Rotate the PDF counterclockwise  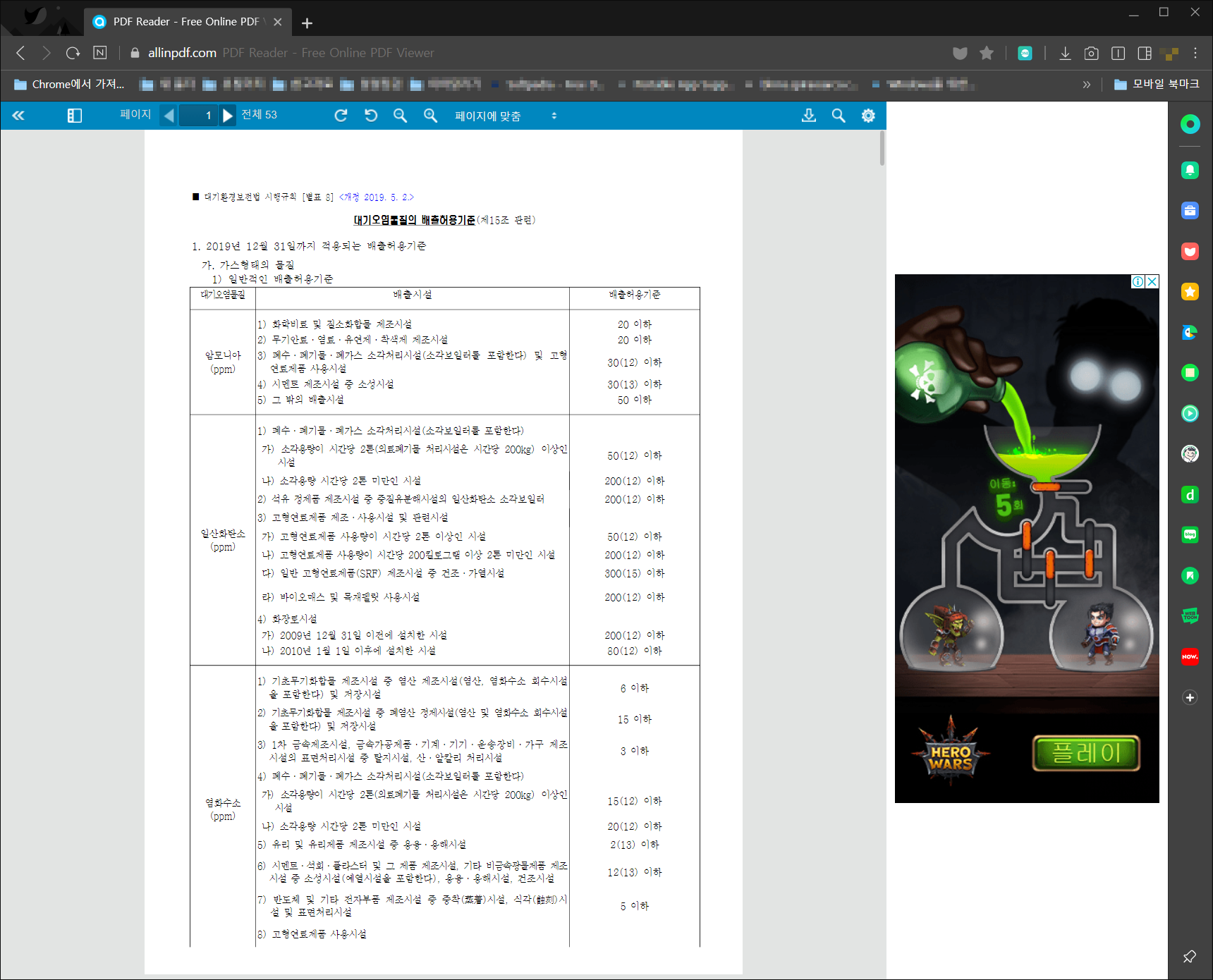pyautogui.click(x=371, y=116)
